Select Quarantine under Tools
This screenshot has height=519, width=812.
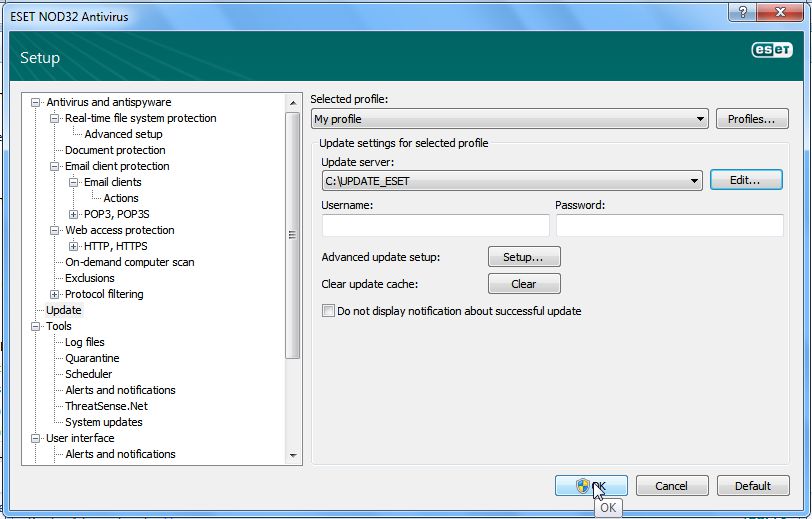click(x=92, y=358)
